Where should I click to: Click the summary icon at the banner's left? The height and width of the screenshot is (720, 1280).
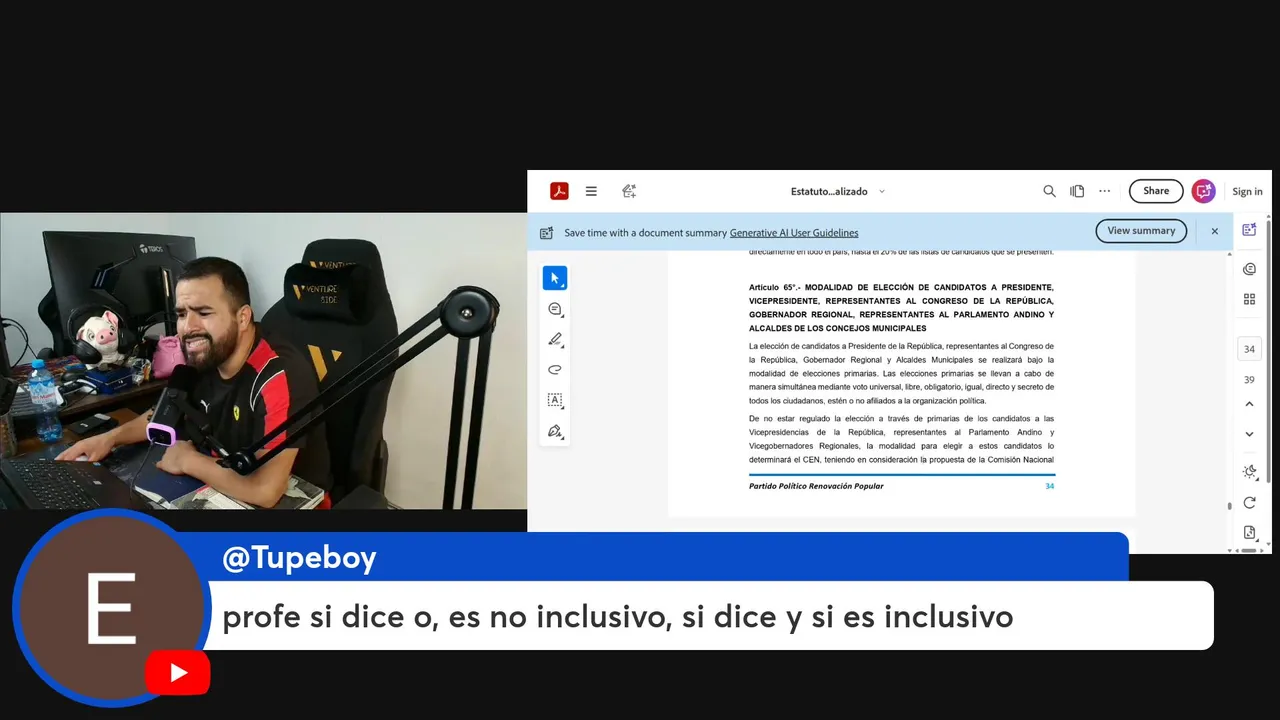click(x=546, y=233)
